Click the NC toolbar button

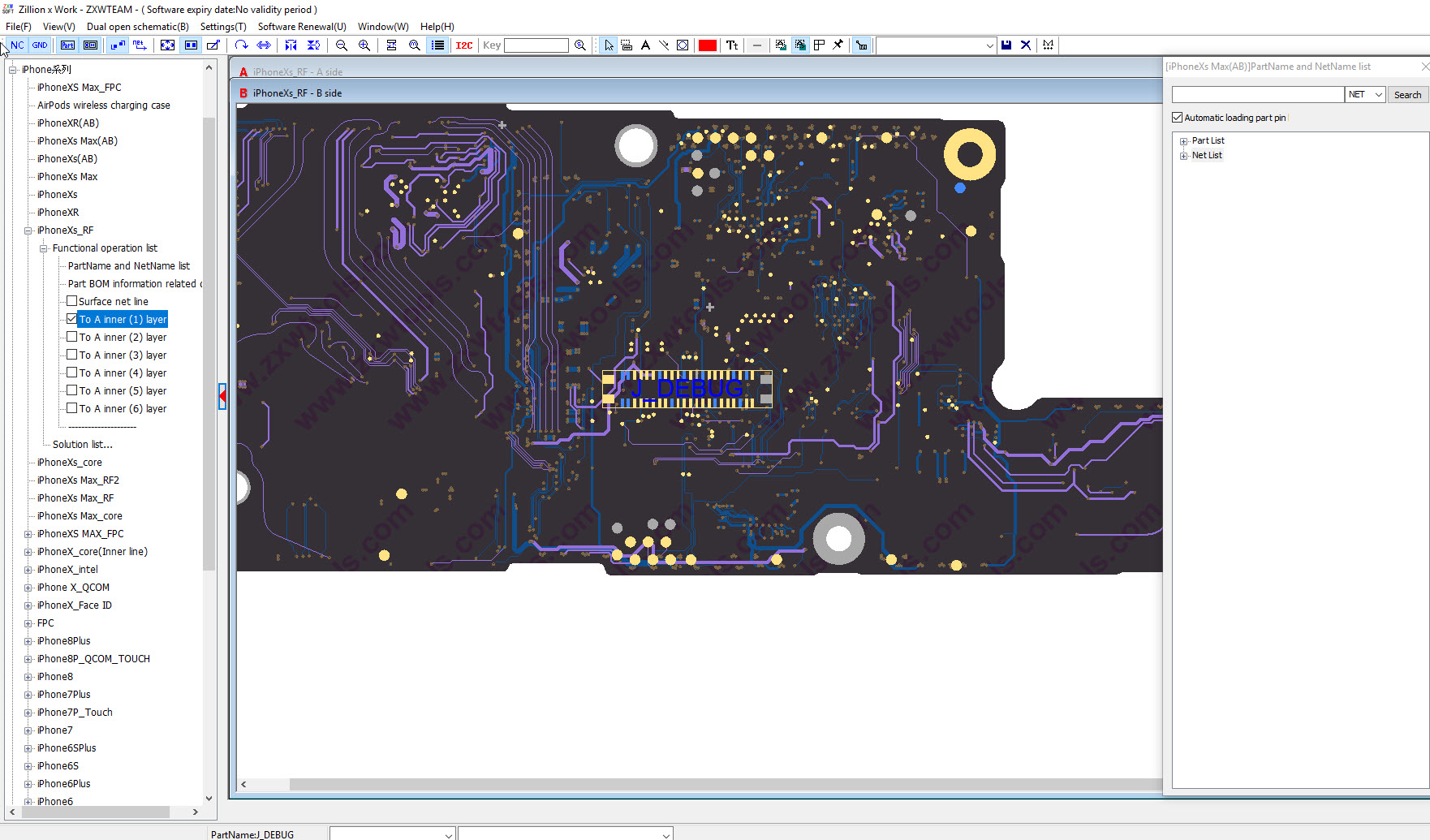click(17, 45)
